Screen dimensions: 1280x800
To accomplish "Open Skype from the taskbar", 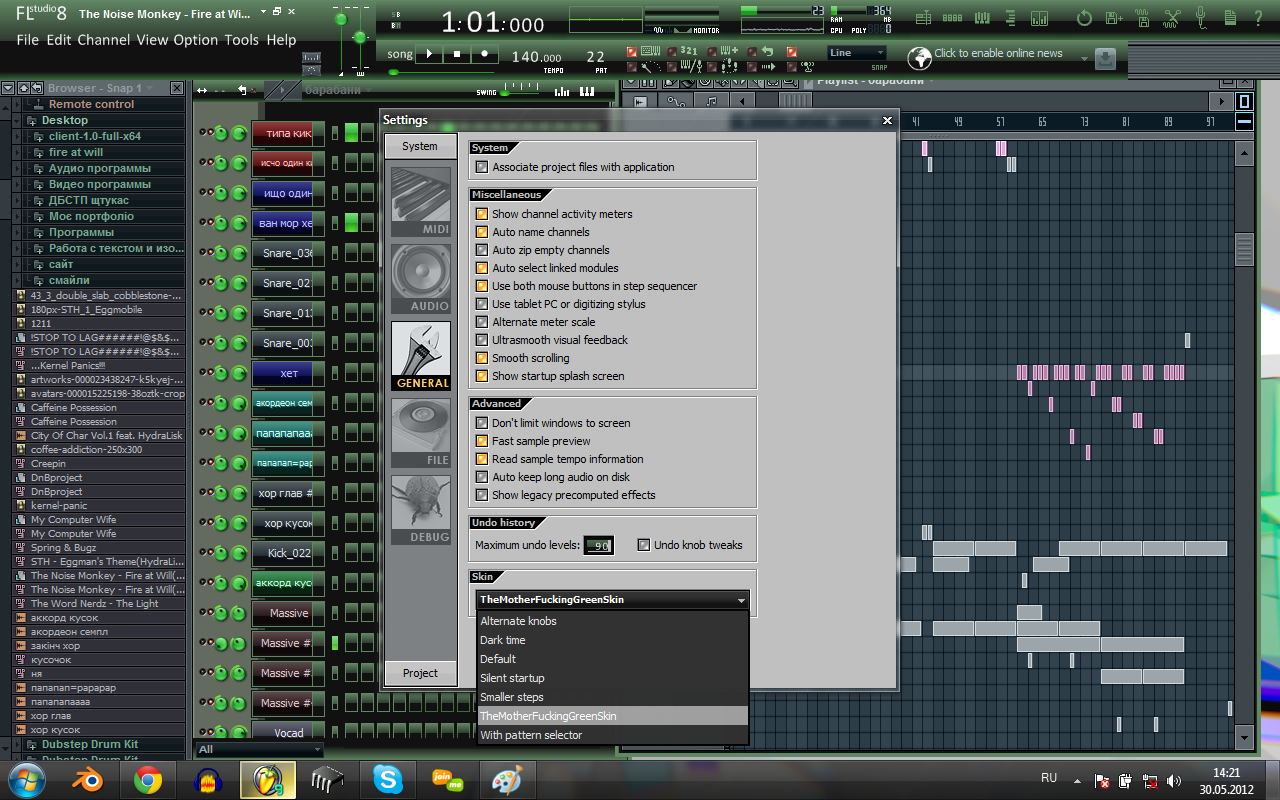I will click(387, 779).
